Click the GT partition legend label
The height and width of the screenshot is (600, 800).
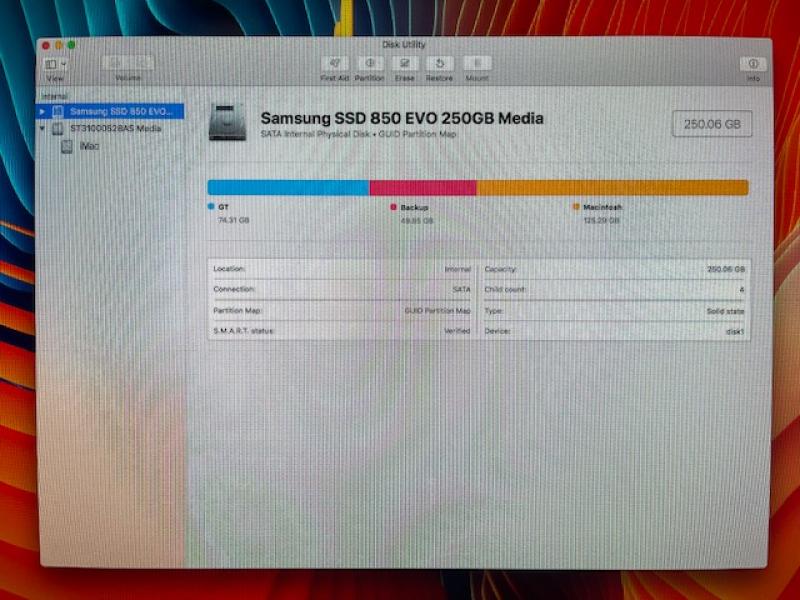[223, 207]
